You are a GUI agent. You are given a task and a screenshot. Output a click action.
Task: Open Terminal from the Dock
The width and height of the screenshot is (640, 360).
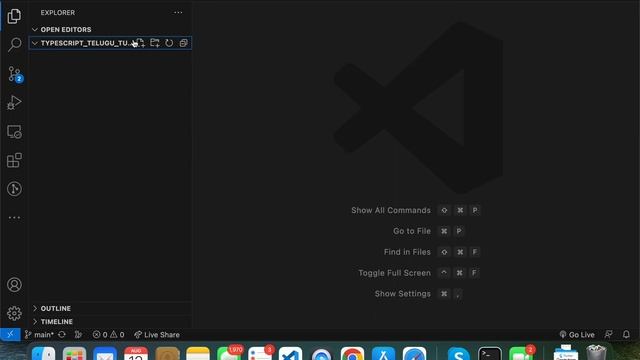(x=490, y=353)
